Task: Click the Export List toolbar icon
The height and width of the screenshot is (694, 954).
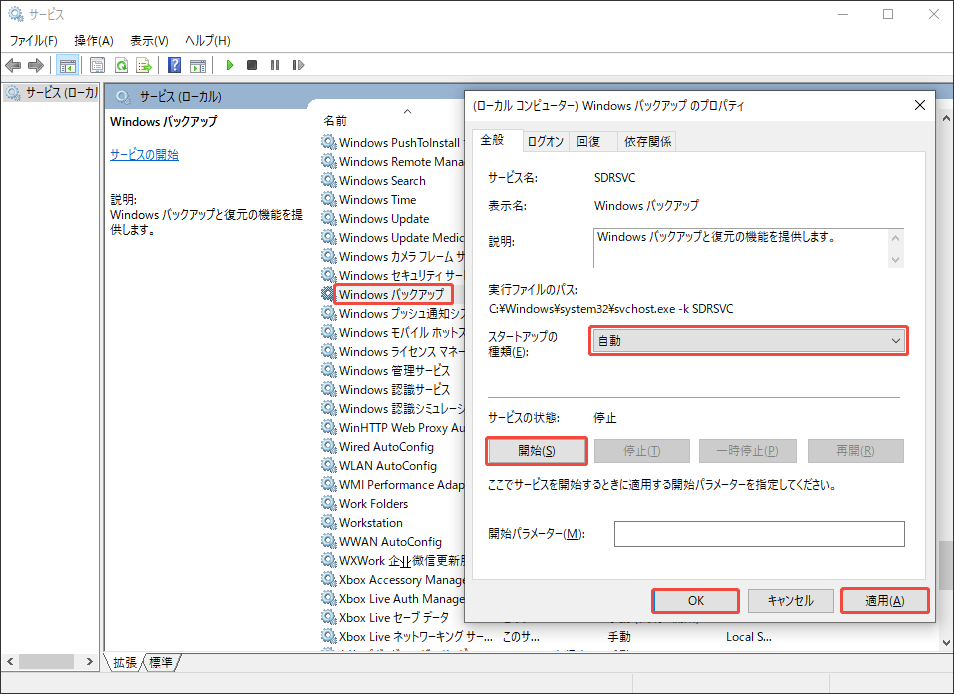Action: pyautogui.click(x=144, y=65)
